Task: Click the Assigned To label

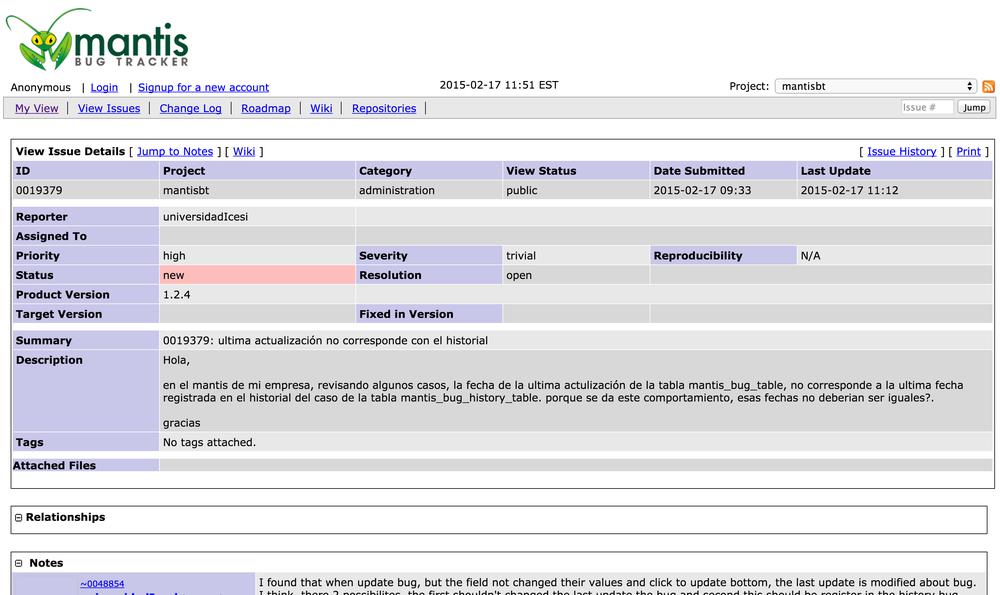Action: coord(51,237)
